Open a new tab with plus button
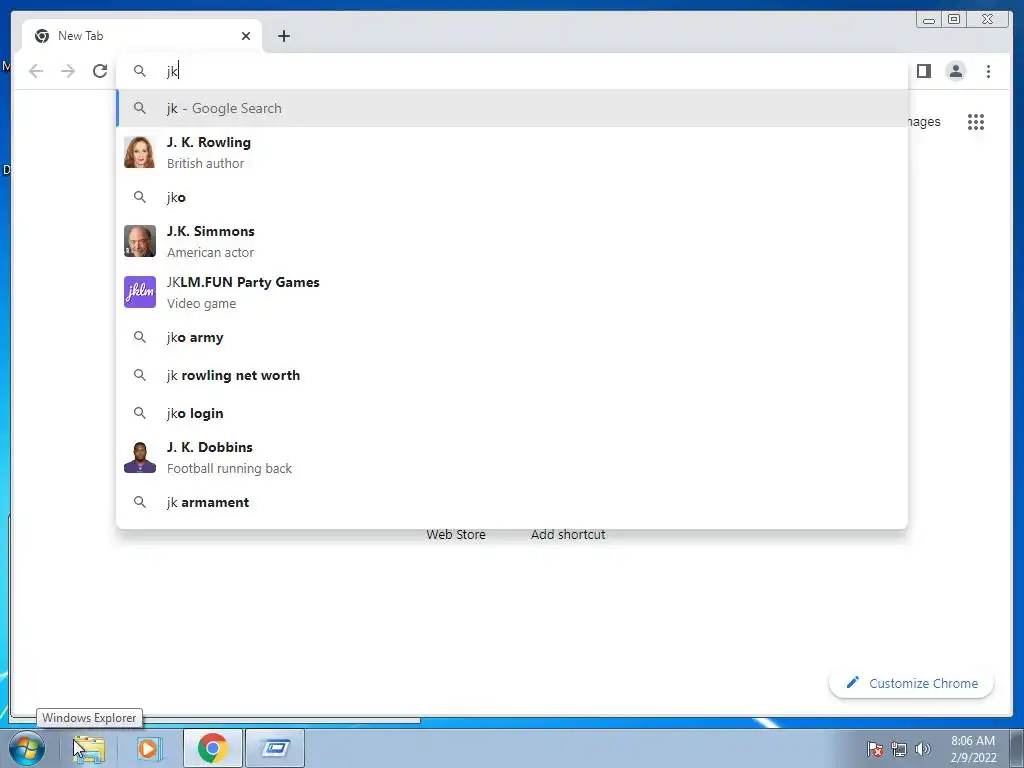1024x768 pixels. click(x=283, y=36)
